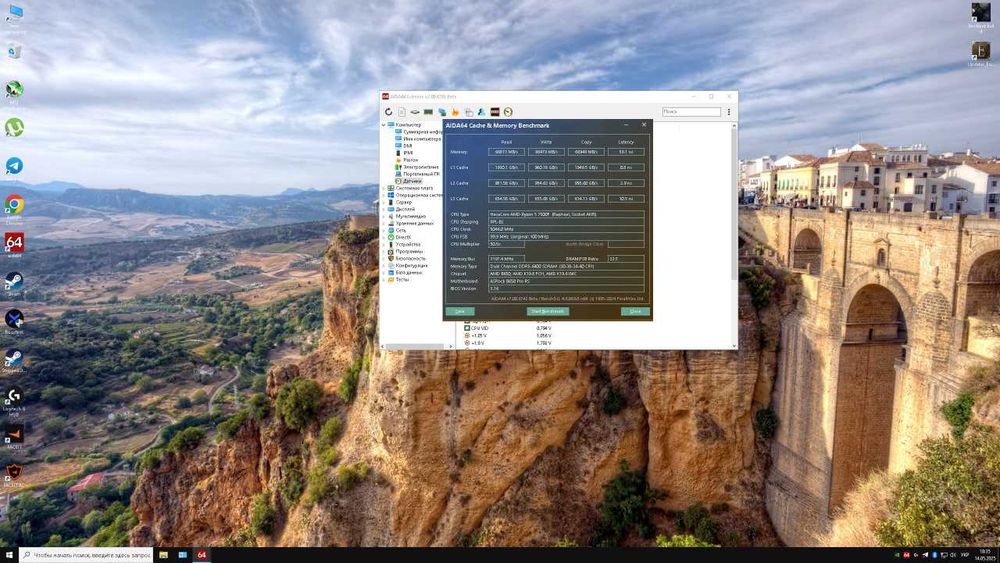This screenshot has width=1000, height=563.
Task: Expand the Мультимедиа tree node
Action: pos(384,216)
